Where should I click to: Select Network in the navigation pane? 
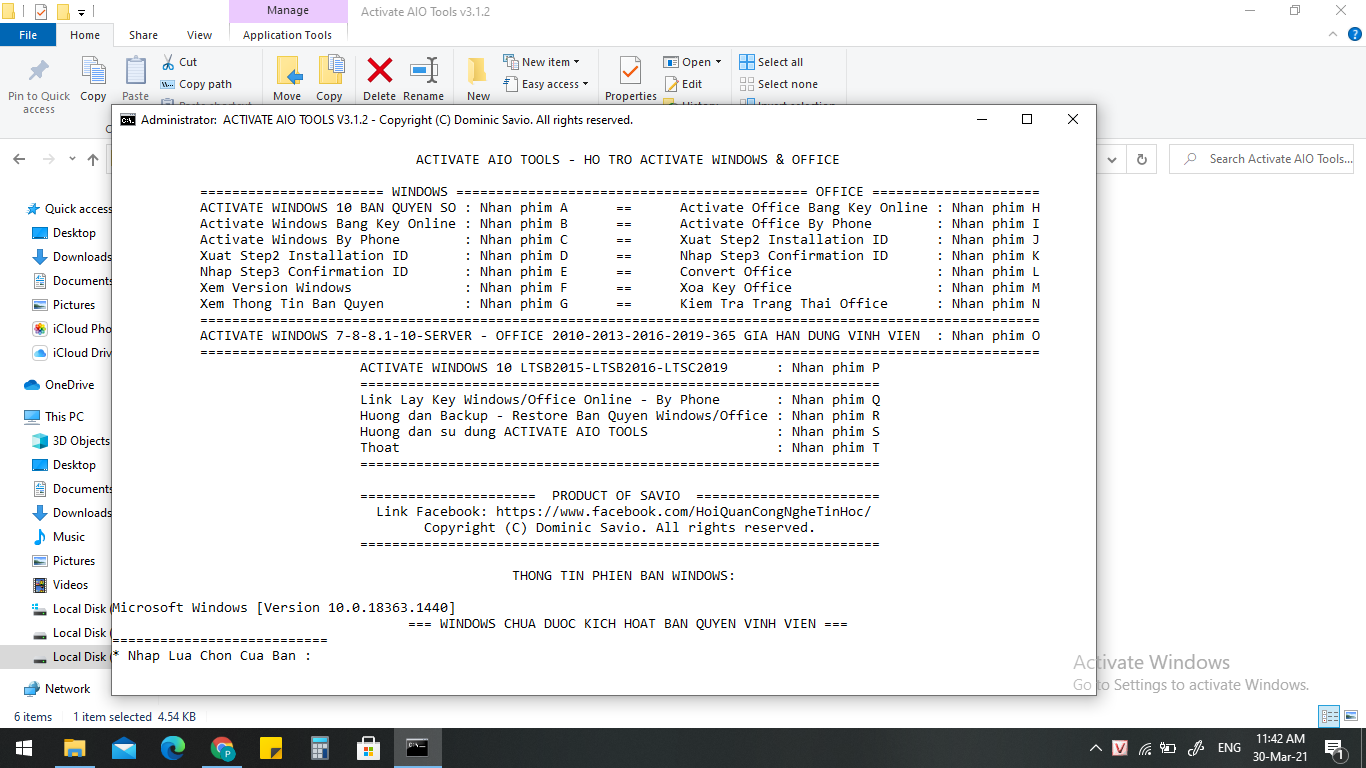click(x=57, y=689)
